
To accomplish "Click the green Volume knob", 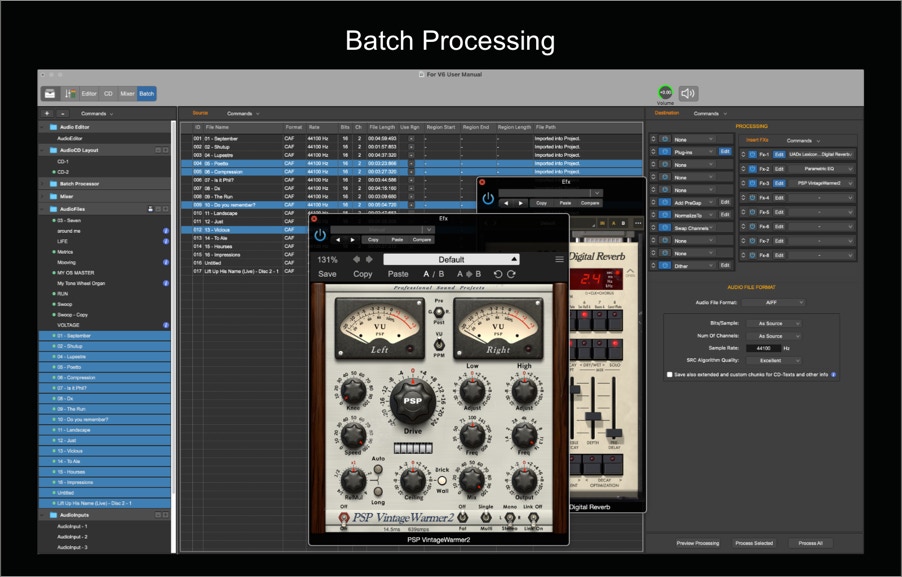I will click(x=665, y=93).
